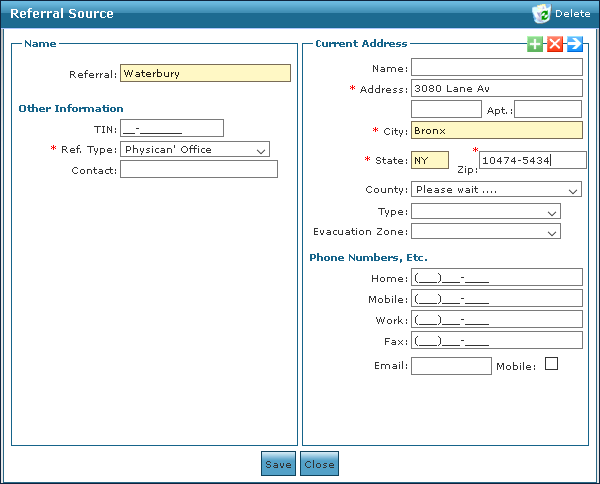Click the Zip field with 10474-5434

[533, 160]
